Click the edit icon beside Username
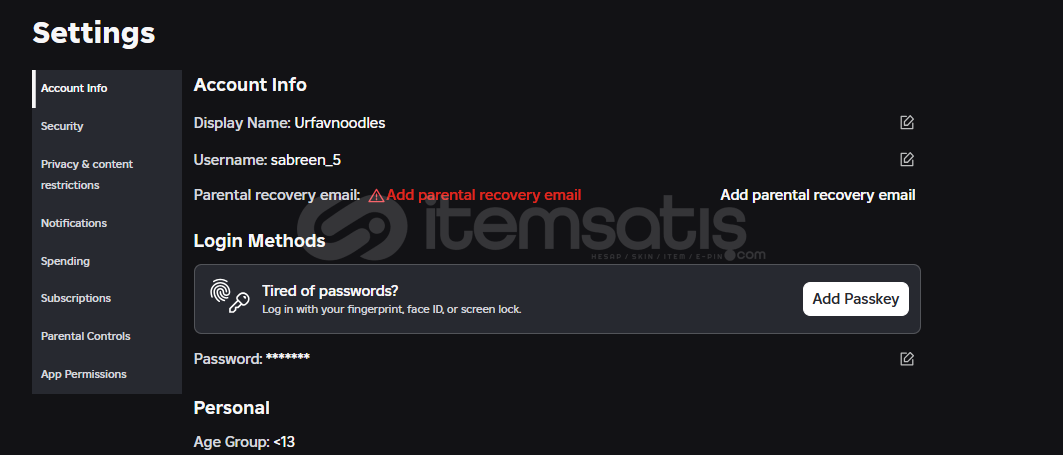 (906, 159)
